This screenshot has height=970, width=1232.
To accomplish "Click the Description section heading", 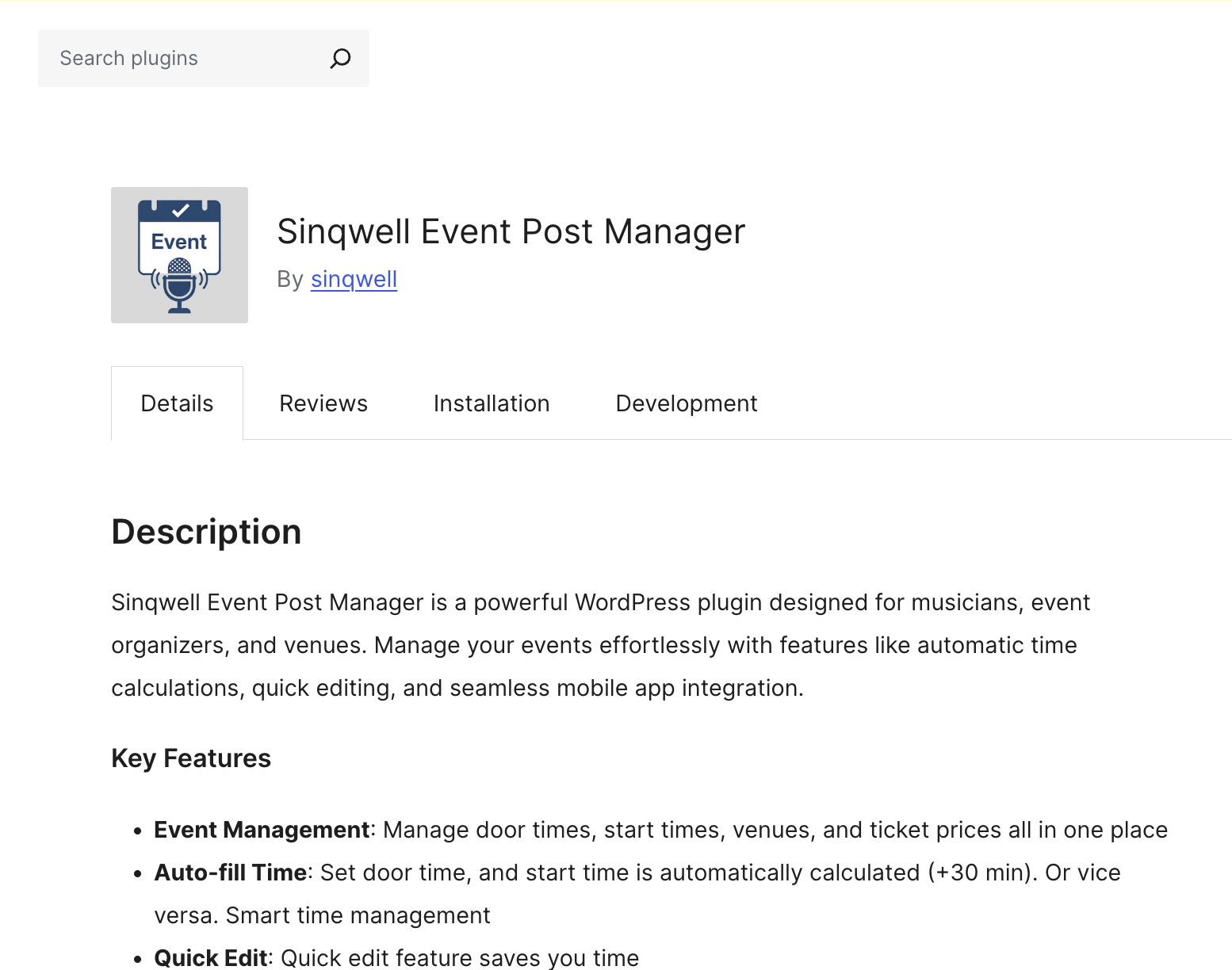I will (206, 532).
